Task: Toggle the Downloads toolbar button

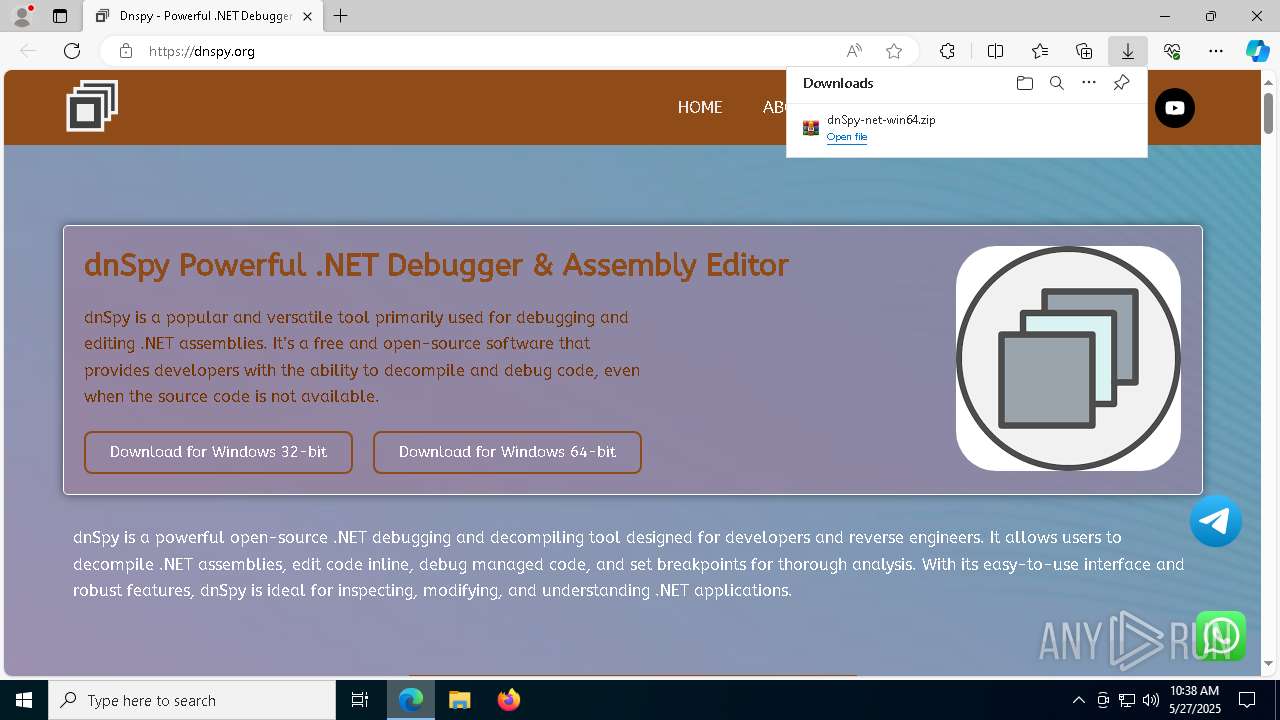Action: coord(1128,51)
